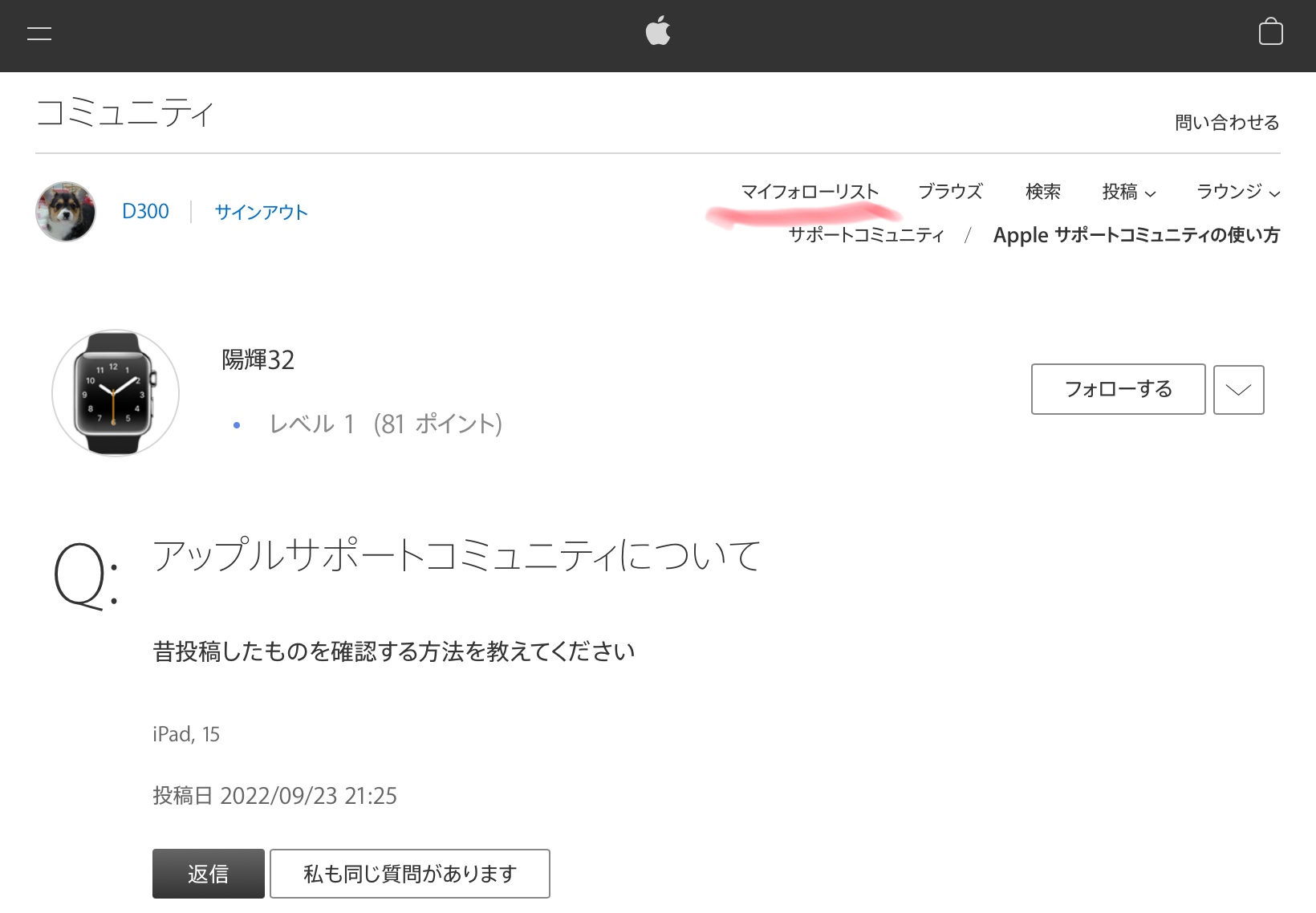The width and height of the screenshot is (1316, 913).
Task: Select question title アップルサポートコミュニティについて
Action: (457, 555)
